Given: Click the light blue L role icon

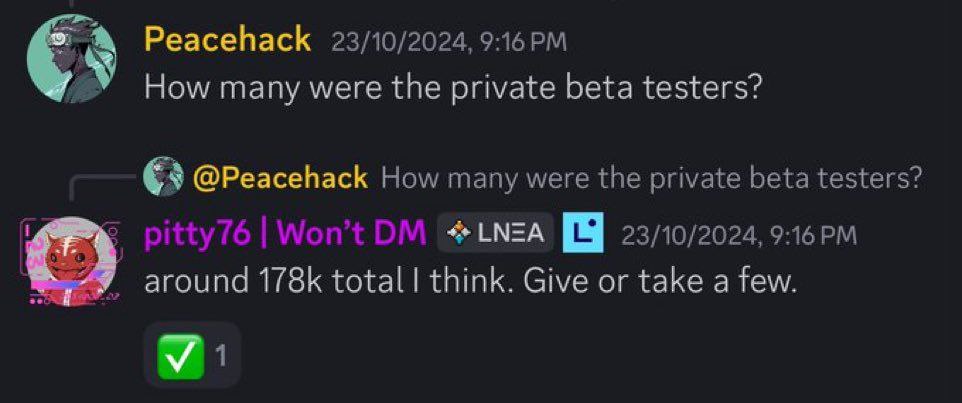Looking at the screenshot, I should [x=583, y=233].
